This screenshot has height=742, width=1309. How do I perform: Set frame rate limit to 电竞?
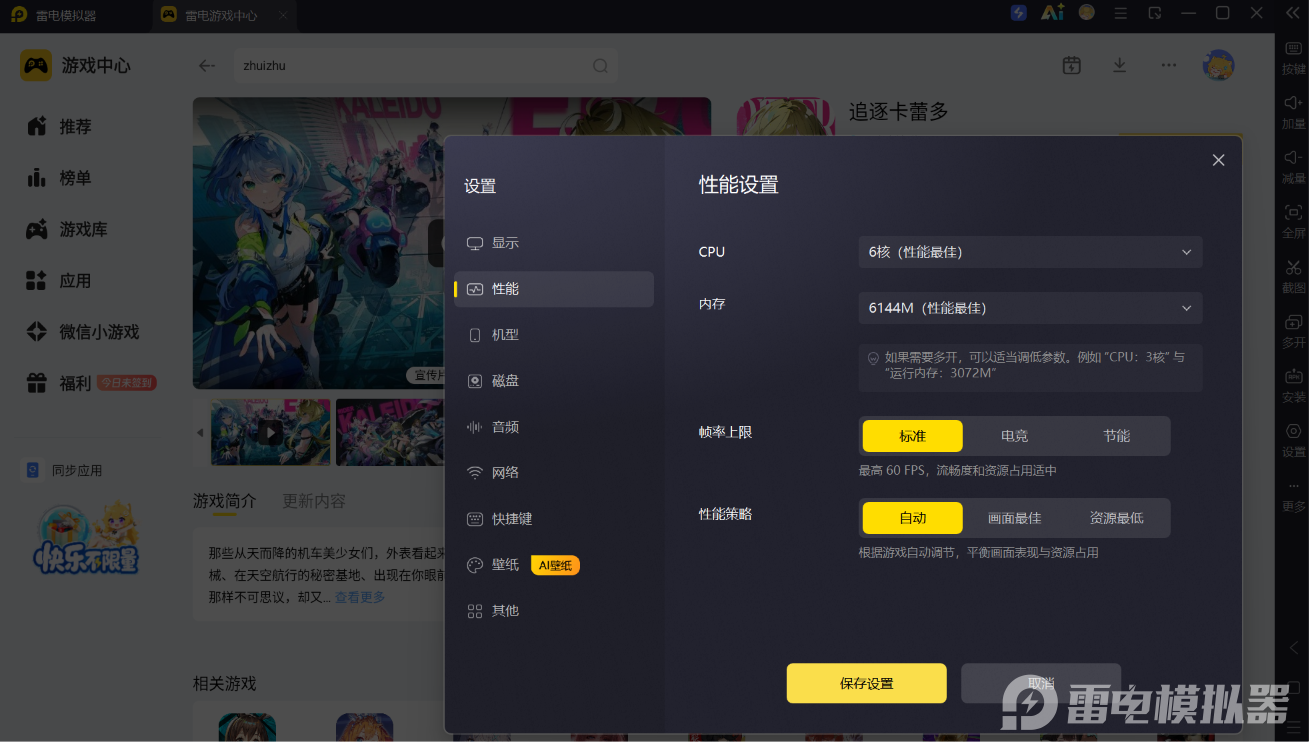coord(1015,436)
